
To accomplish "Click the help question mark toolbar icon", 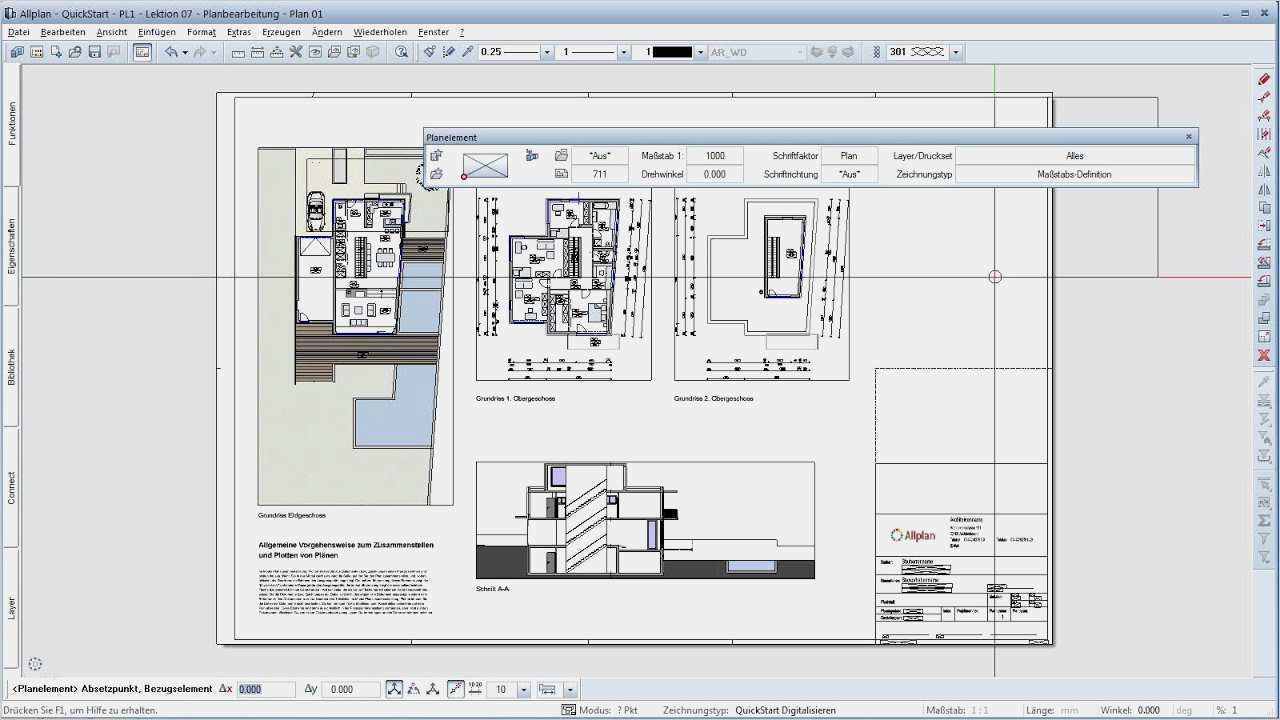I will 401,52.
